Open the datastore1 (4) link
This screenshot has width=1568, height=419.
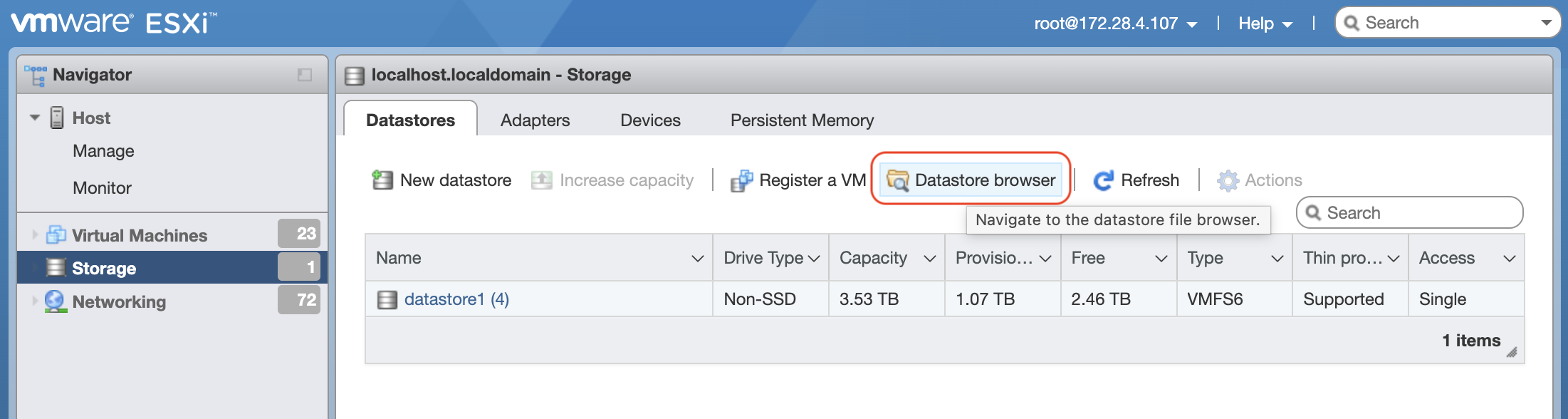[x=456, y=299]
